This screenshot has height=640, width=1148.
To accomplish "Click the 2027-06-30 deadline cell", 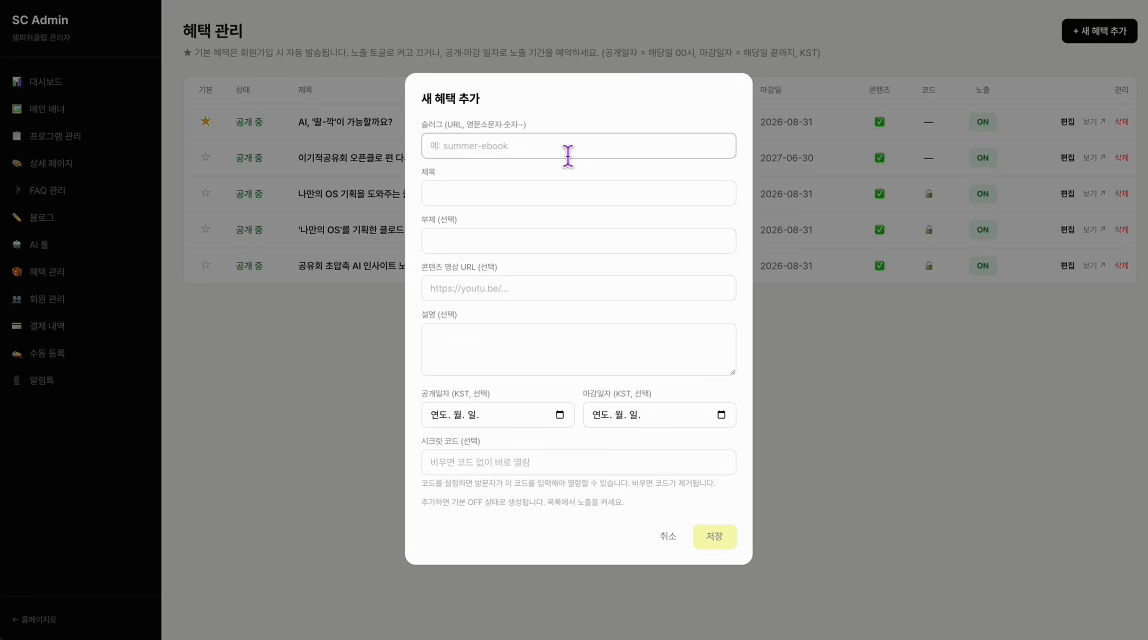I will point(786,158).
